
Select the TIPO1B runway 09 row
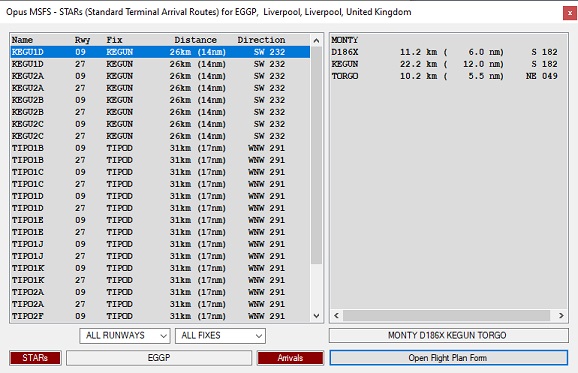click(160, 148)
